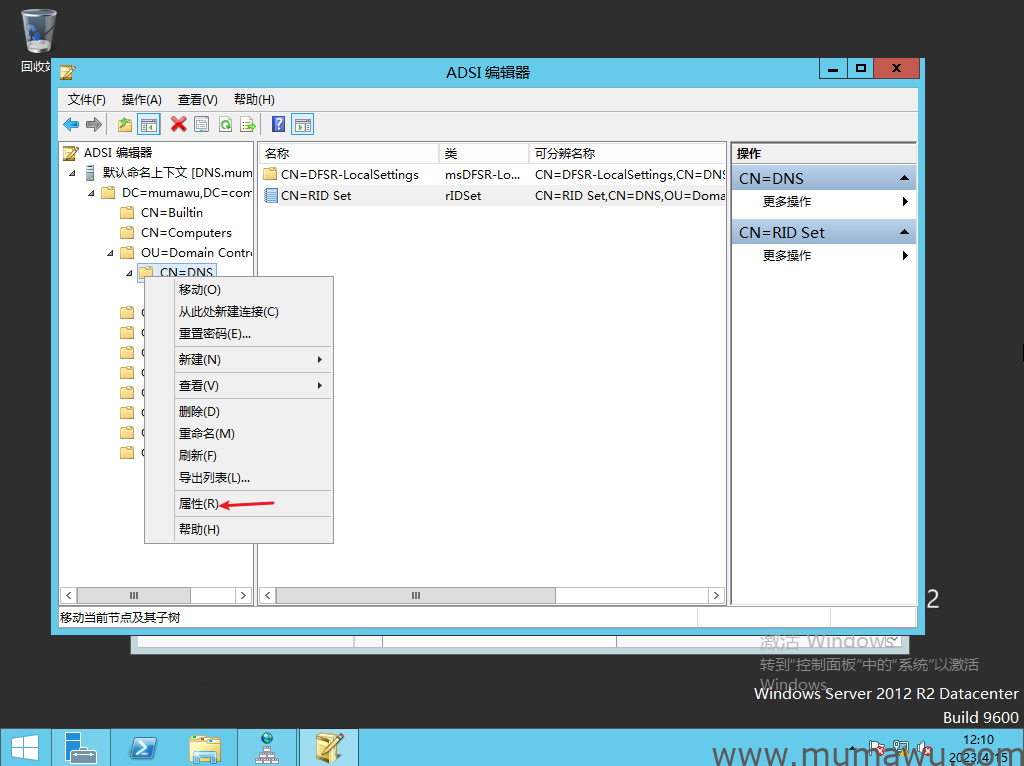Click the green Refresh toolbar icon

[225, 124]
